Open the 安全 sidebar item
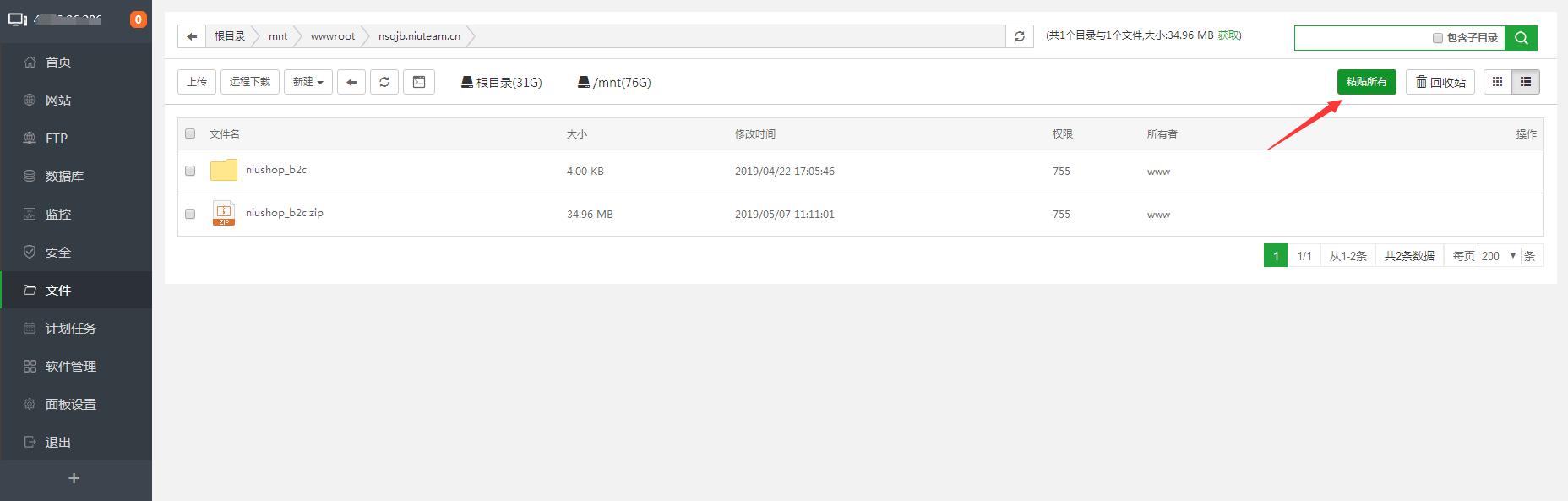Screen dimensions: 1568x501 click(x=76, y=252)
